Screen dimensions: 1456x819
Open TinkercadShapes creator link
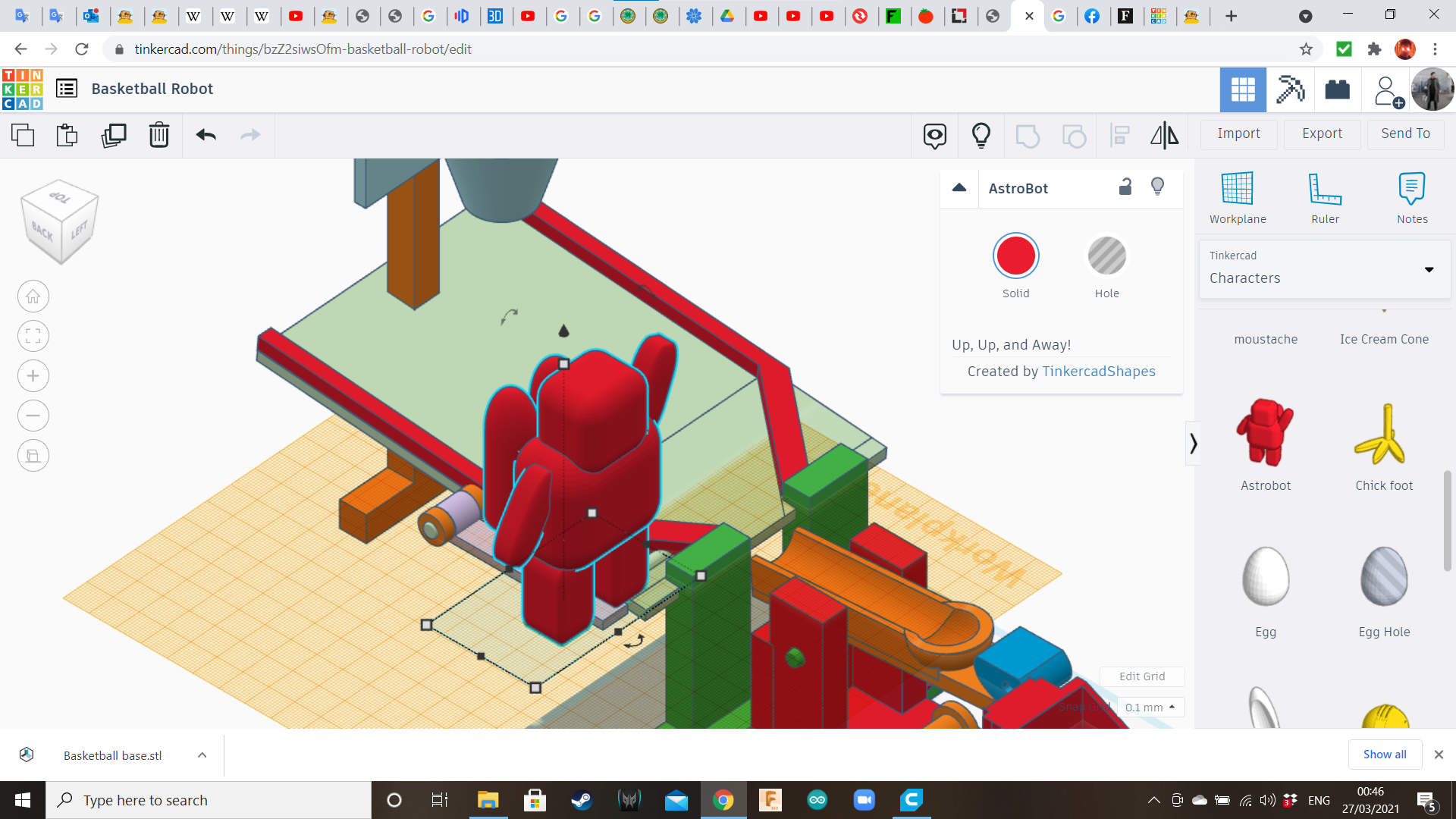(1098, 372)
